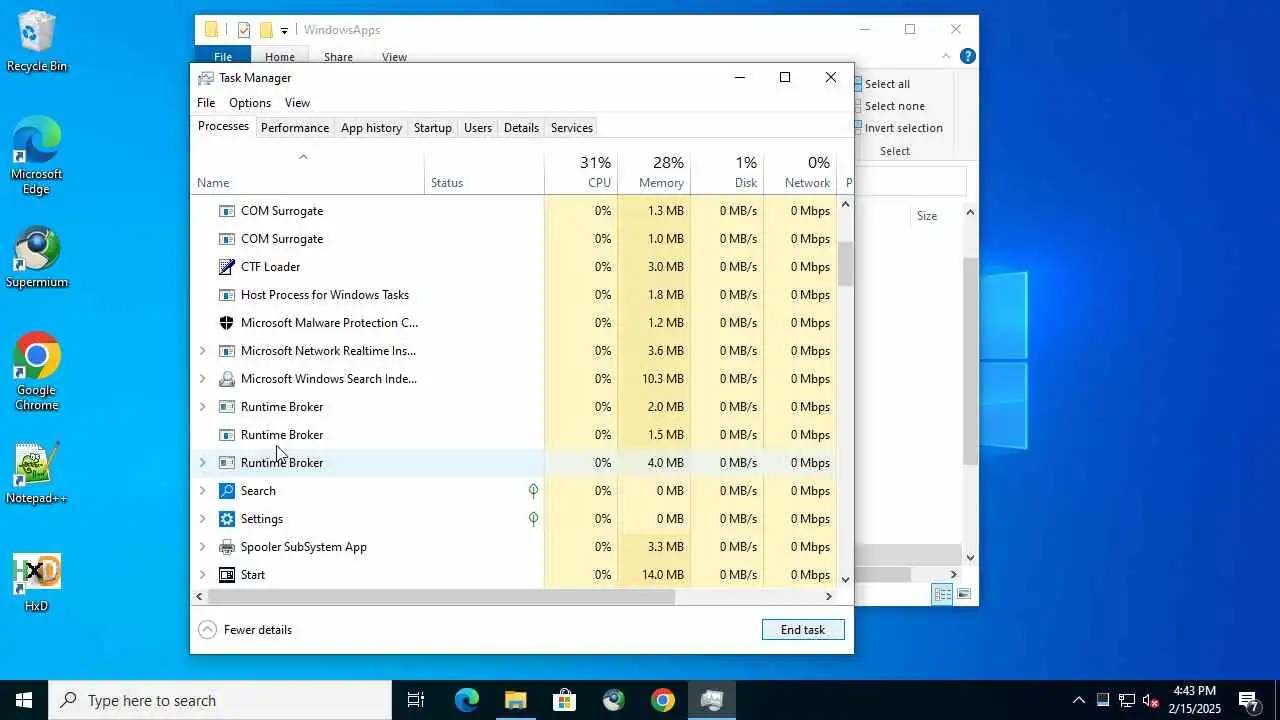Switch to the Performance tab
Screen dimensions: 1280x720
click(295, 128)
